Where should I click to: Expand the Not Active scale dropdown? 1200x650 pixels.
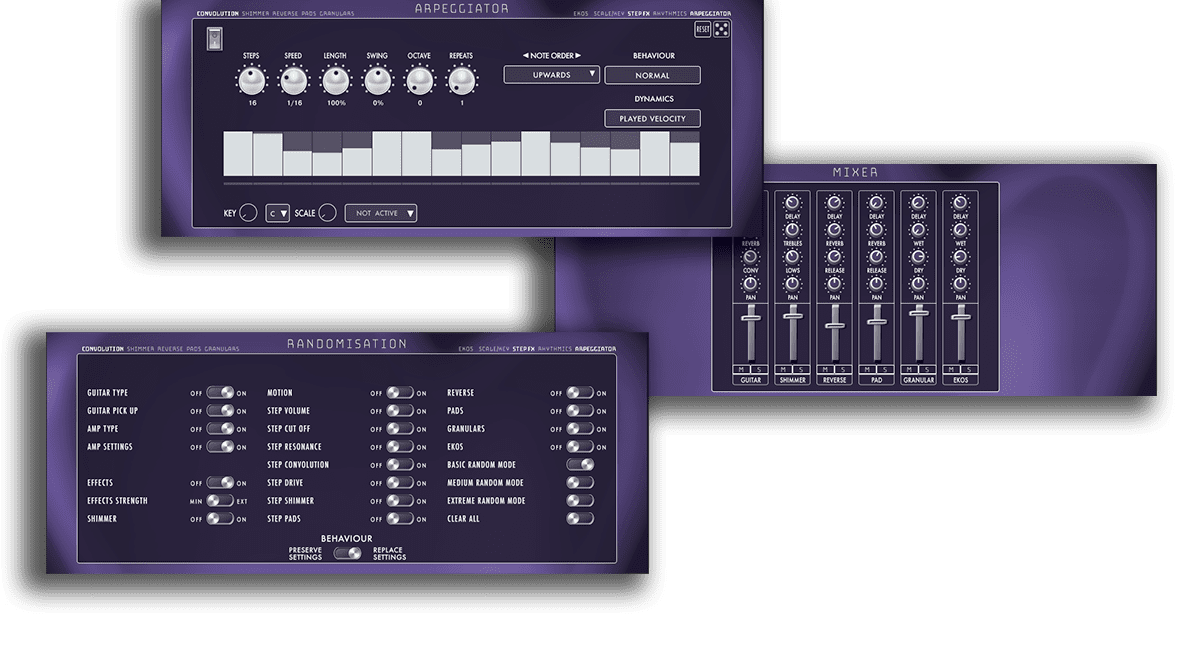point(381,213)
